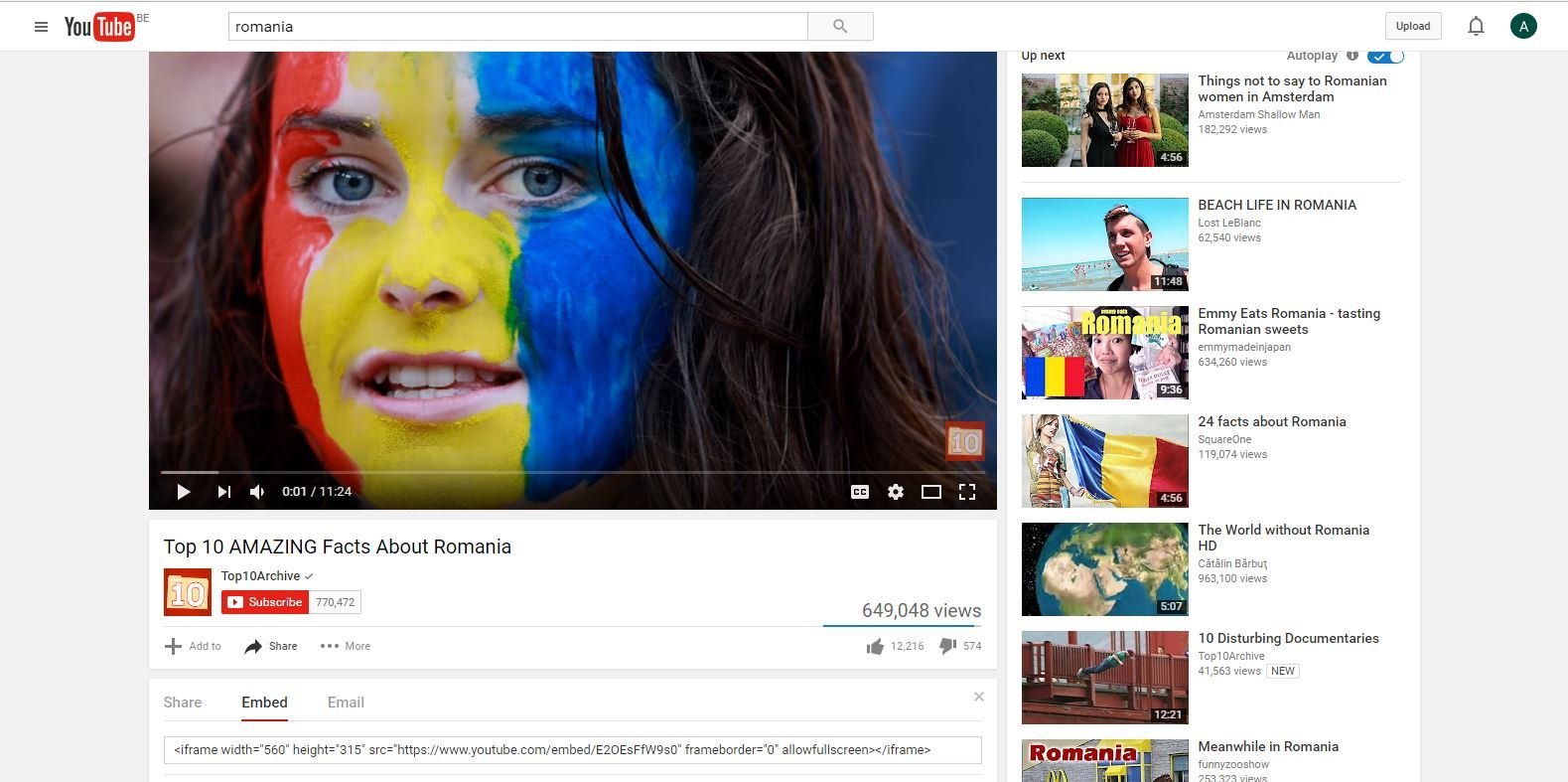
Task: Click the video title Top 10 AMAZING Facts
Action: (x=338, y=547)
